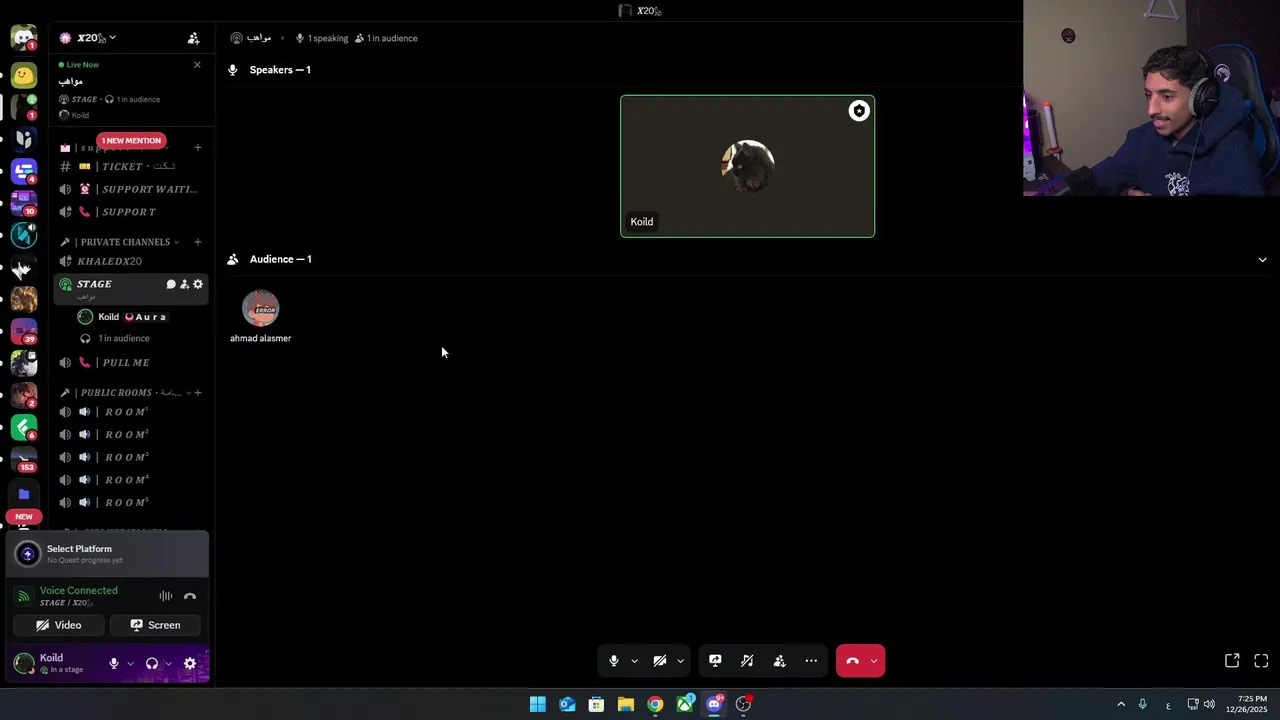
Task: Add a channel to PRIVATE CHANNELS category
Action: (198, 242)
